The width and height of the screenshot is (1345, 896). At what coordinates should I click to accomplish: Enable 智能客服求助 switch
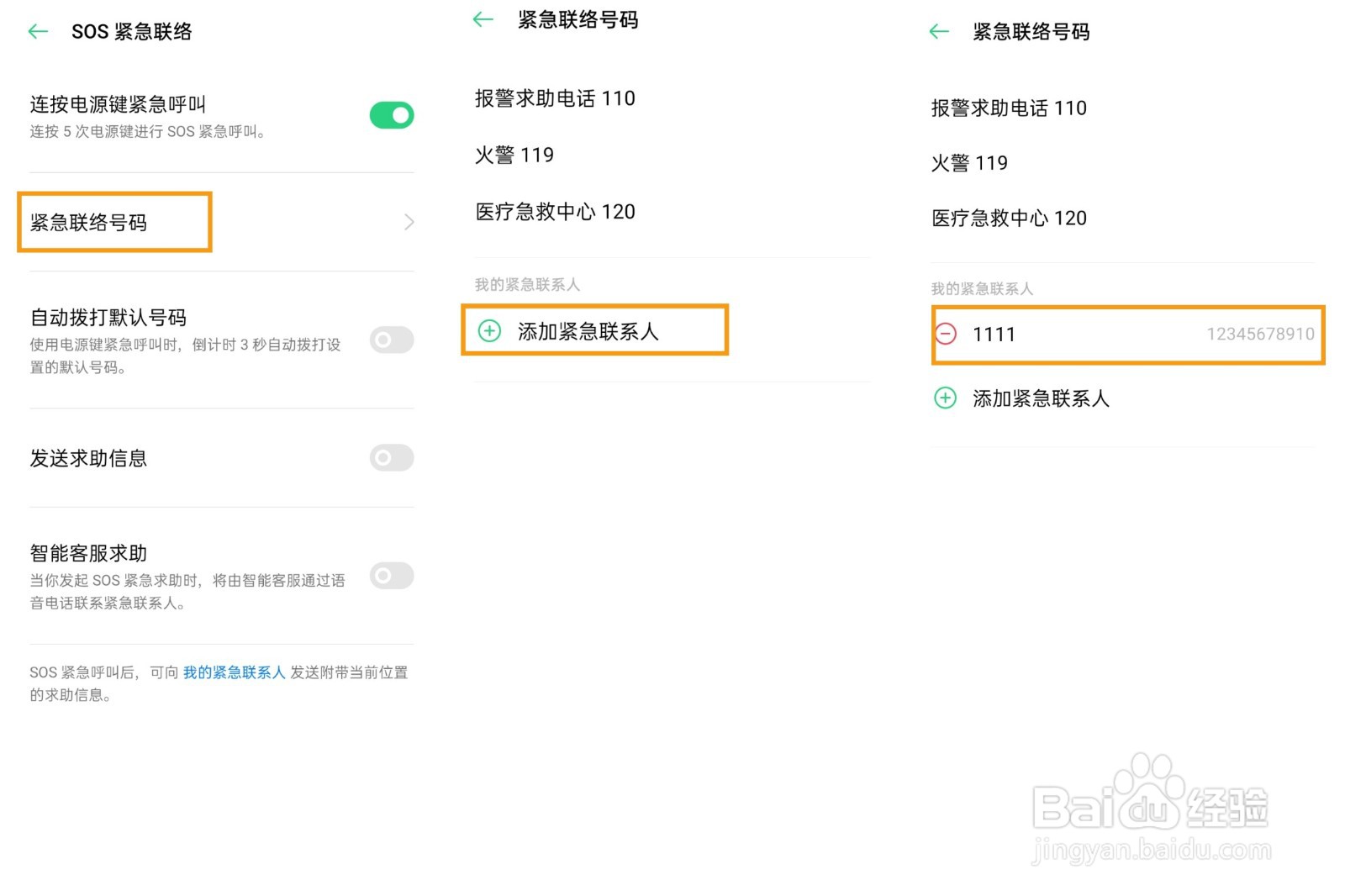click(x=390, y=576)
